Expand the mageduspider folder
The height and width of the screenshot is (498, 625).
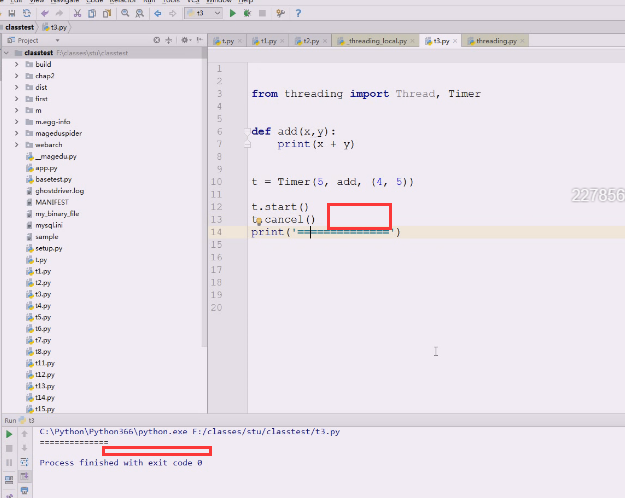(16, 133)
